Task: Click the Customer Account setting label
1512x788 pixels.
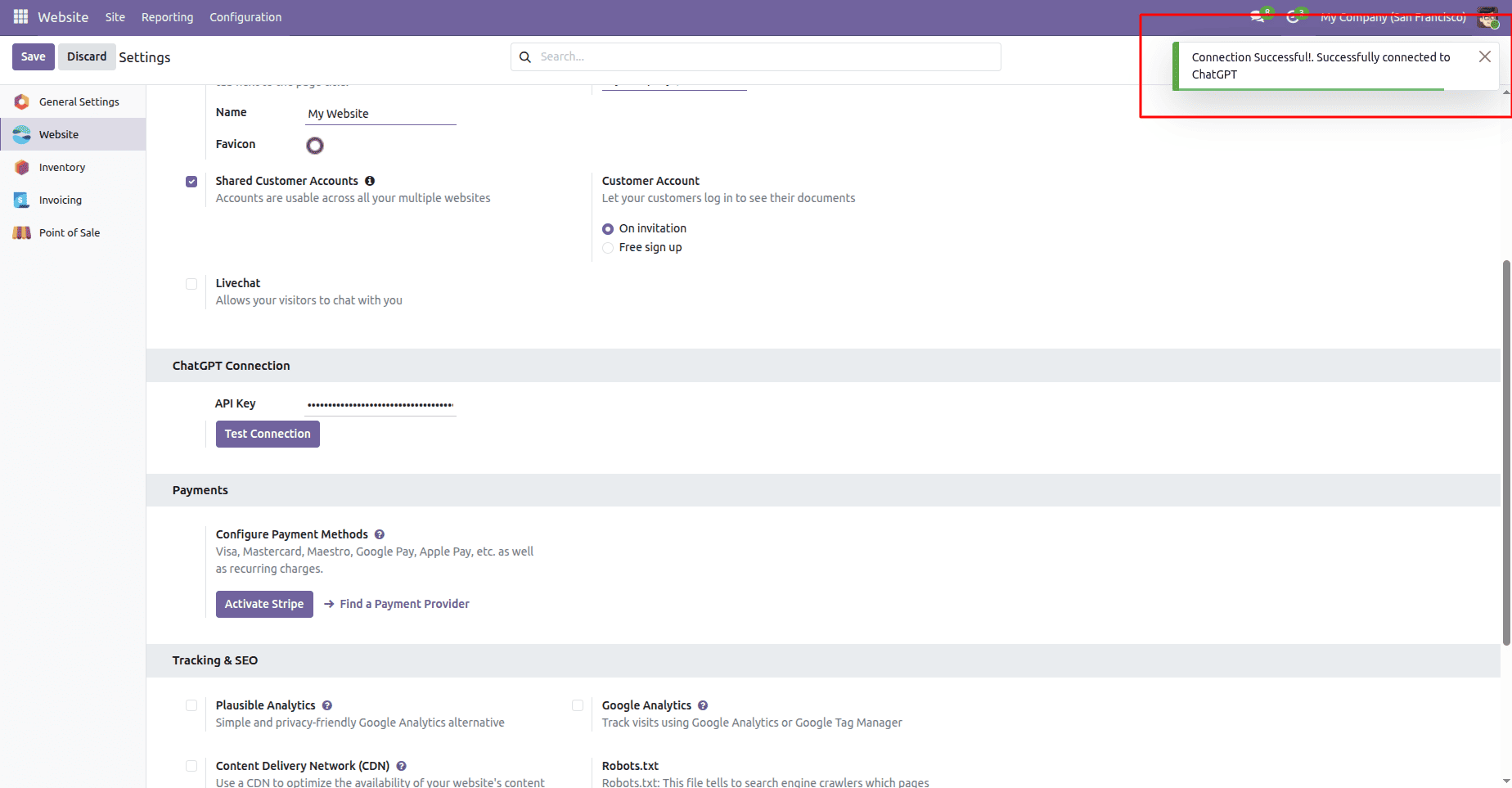Action: click(650, 181)
